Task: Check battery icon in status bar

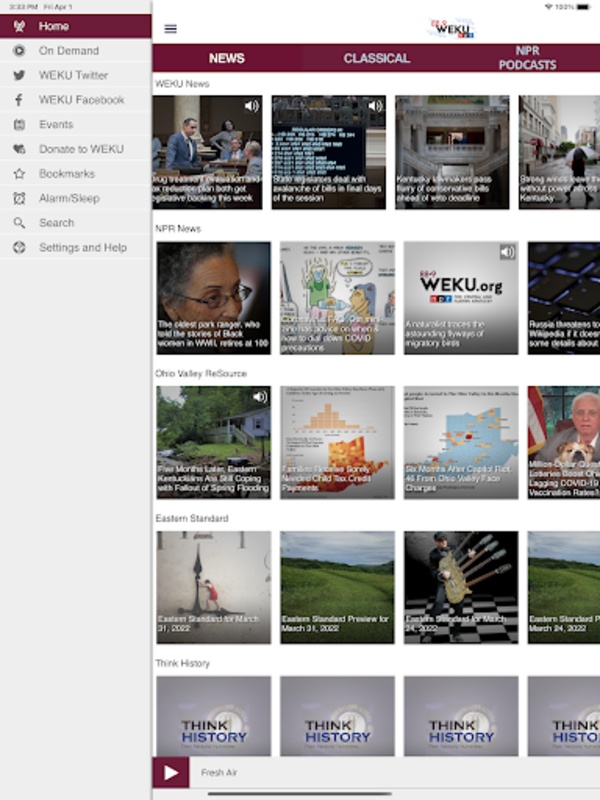Action: pyautogui.click(x=584, y=7)
